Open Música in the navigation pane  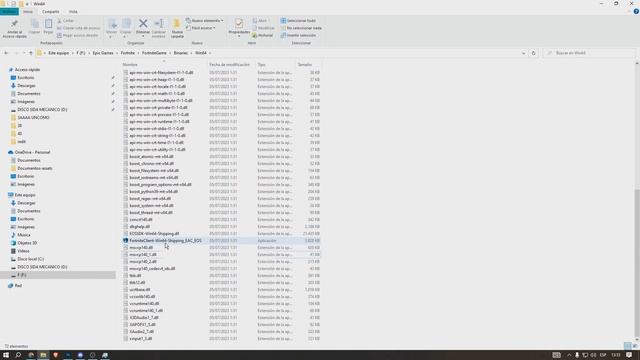point(24,235)
